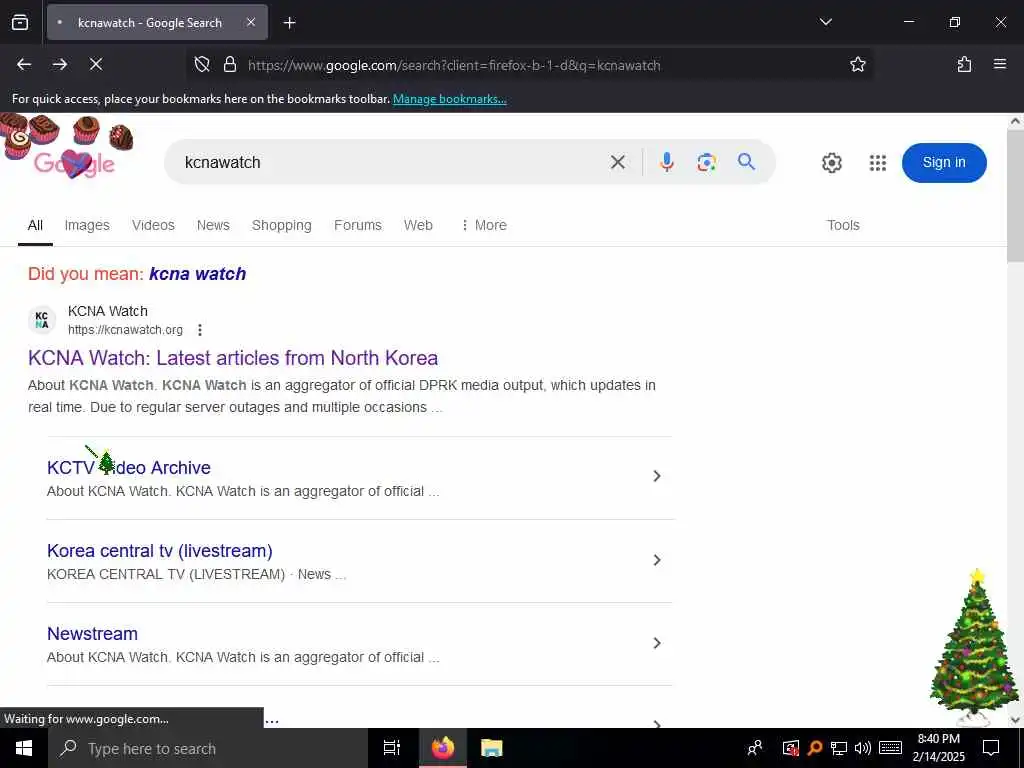1024x768 pixels.
Task: Open Task View on taskbar
Action: (392, 748)
